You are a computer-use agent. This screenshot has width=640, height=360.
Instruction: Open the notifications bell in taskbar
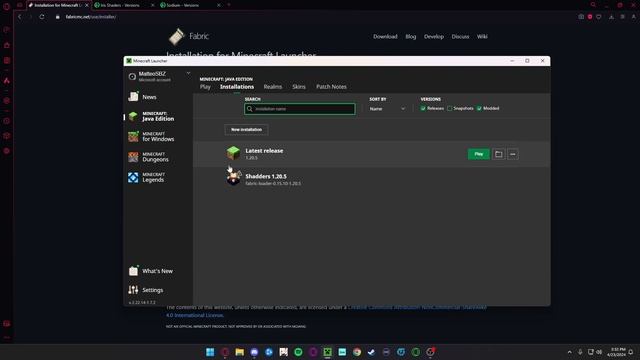(x=631, y=352)
